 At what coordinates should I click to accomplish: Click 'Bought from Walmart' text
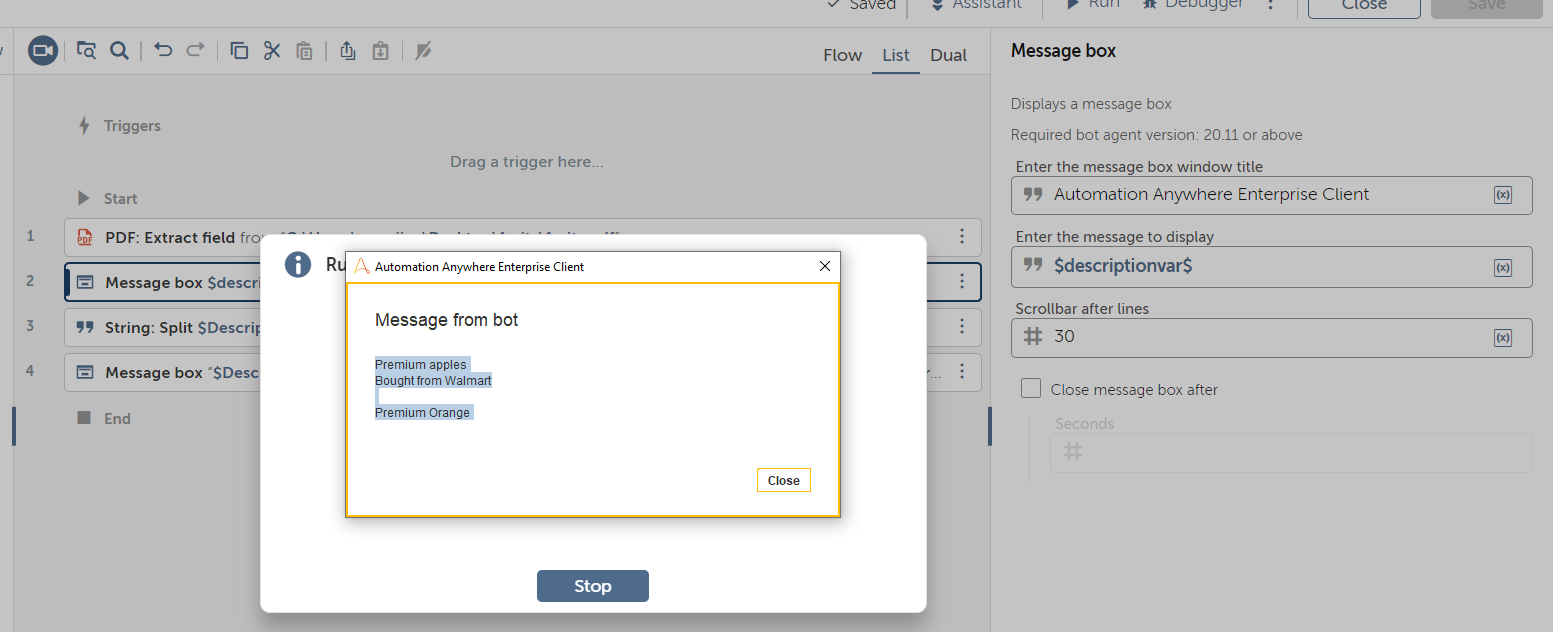(x=433, y=381)
